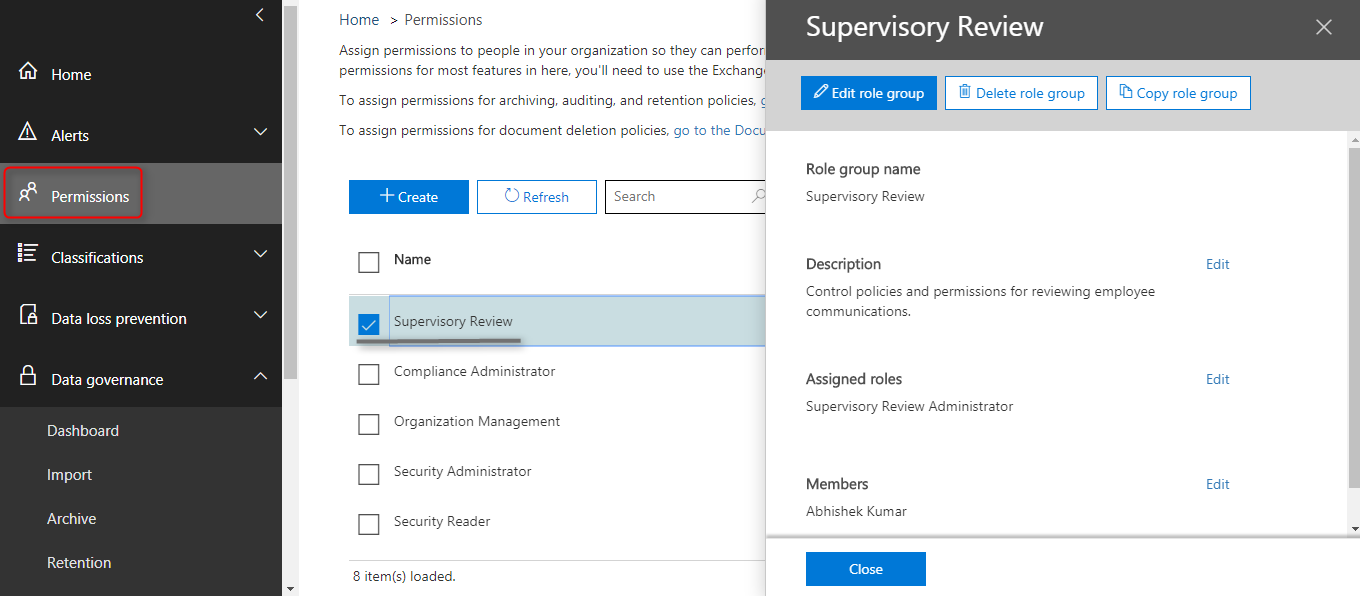Image resolution: width=1360 pixels, height=596 pixels.
Task: Click the circular arrow Refresh icon
Action: 512,196
